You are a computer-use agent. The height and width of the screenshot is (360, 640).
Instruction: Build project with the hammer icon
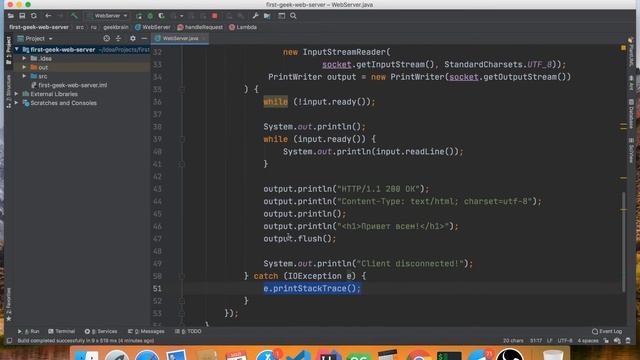point(74,16)
